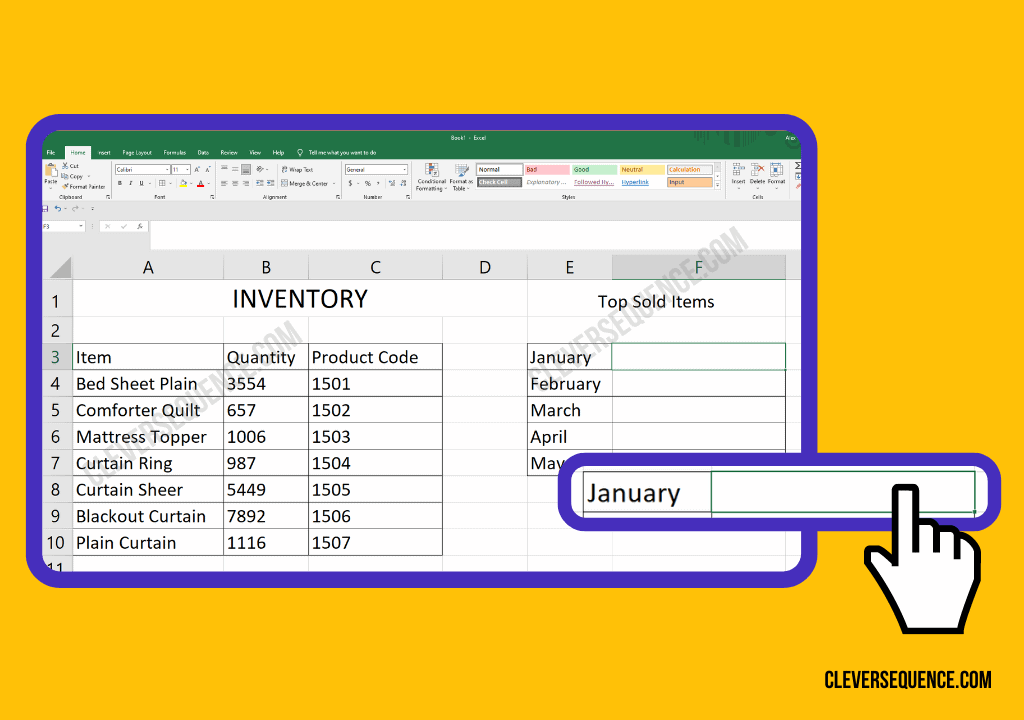Toggle italic formatting

coord(130,183)
